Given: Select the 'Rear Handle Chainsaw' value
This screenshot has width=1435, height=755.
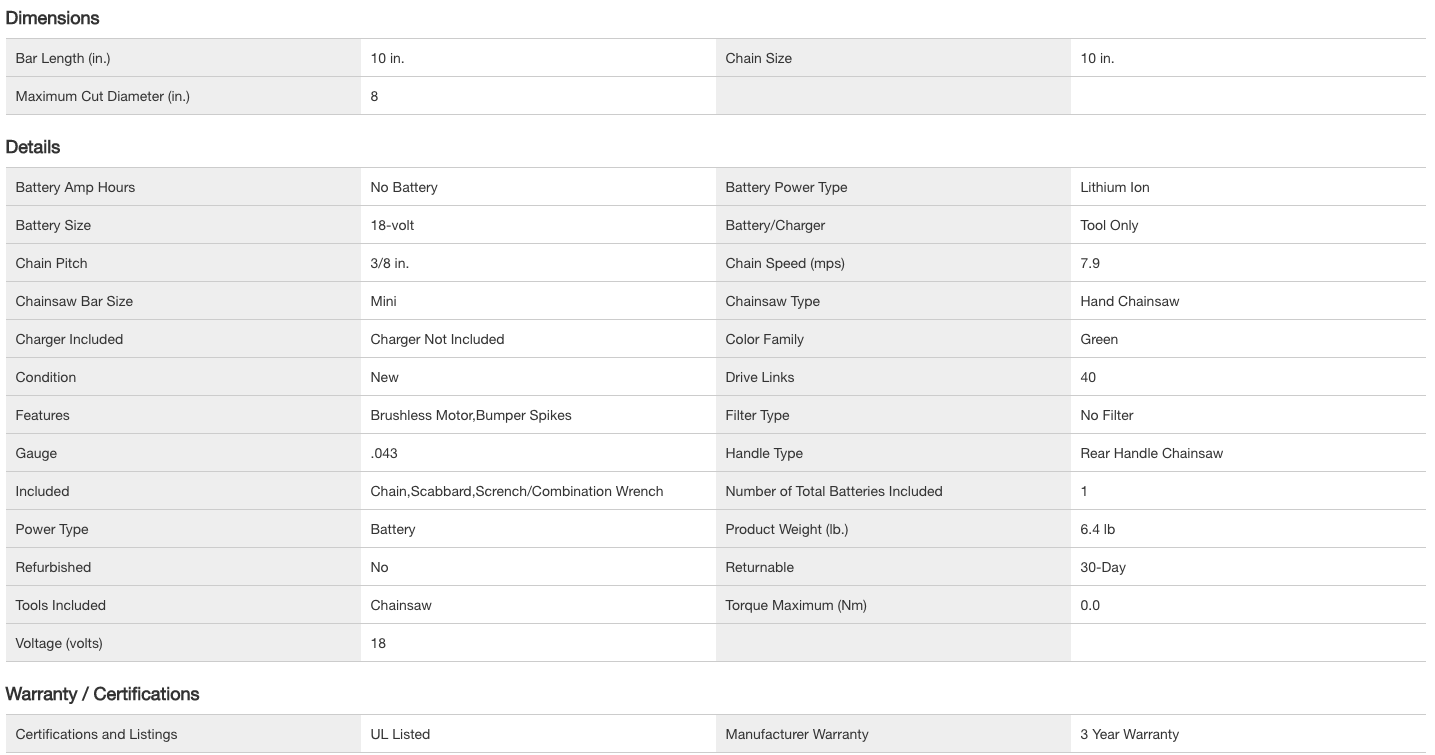Looking at the screenshot, I should point(1151,453).
